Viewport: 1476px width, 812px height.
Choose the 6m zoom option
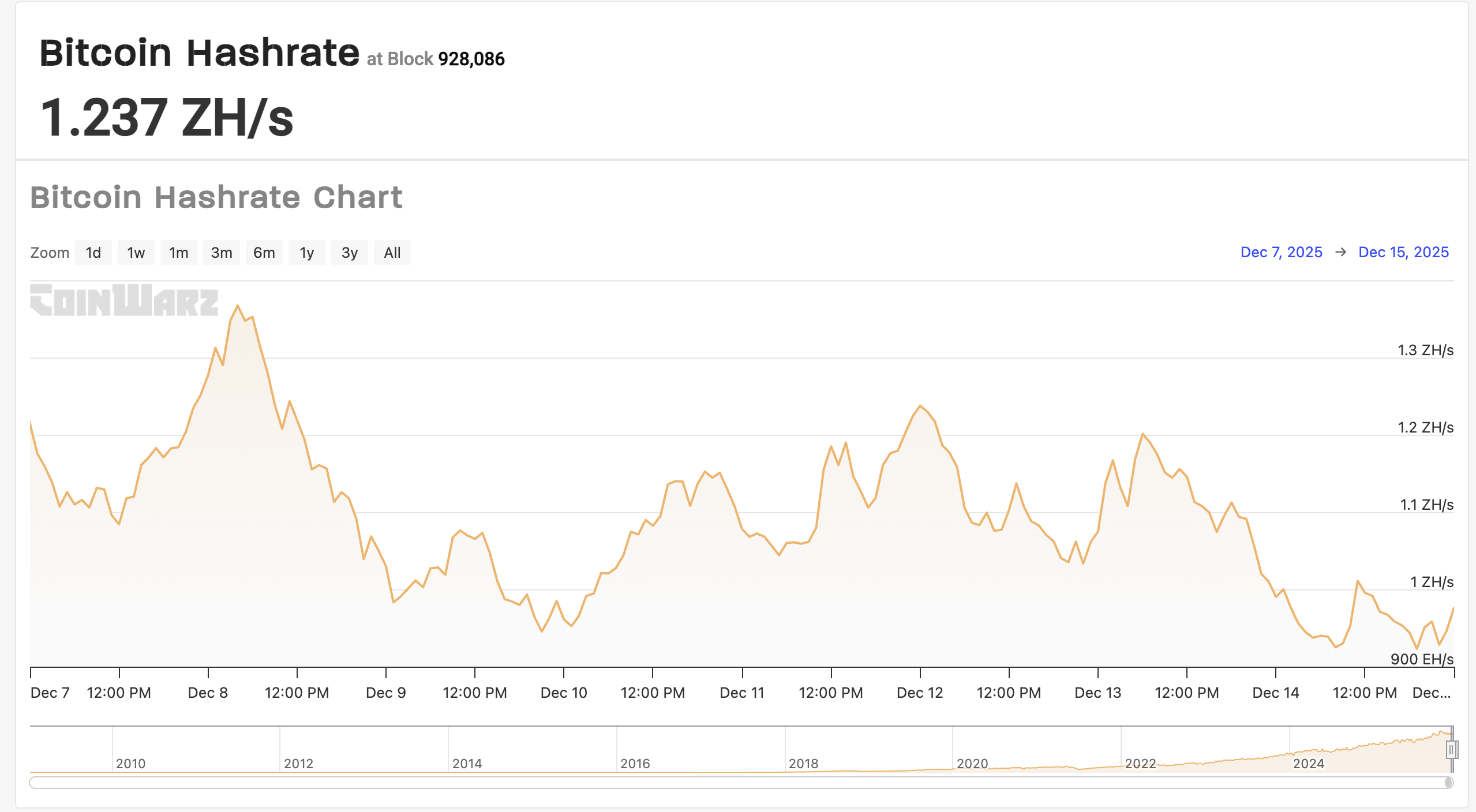tap(264, 253)
